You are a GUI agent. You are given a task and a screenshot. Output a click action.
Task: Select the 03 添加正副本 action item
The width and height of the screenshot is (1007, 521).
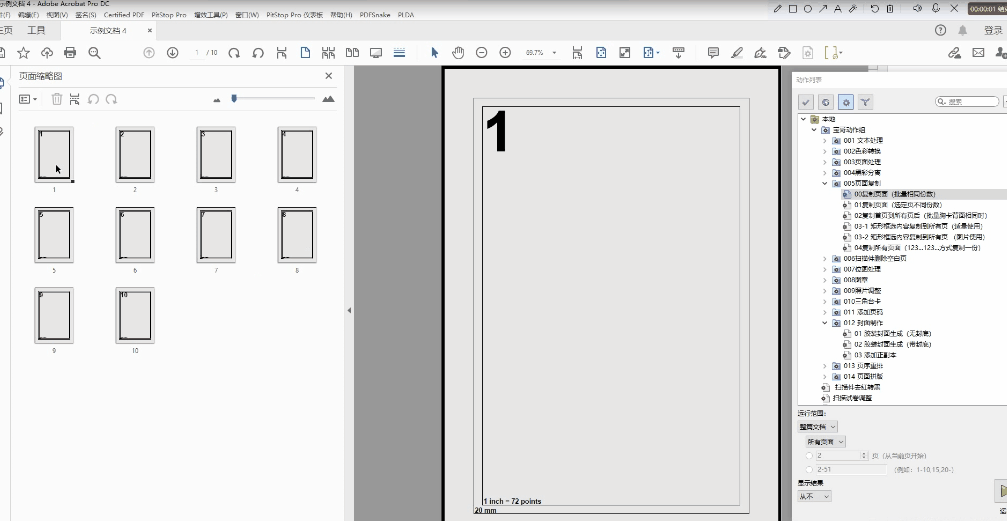coord(877,355)
